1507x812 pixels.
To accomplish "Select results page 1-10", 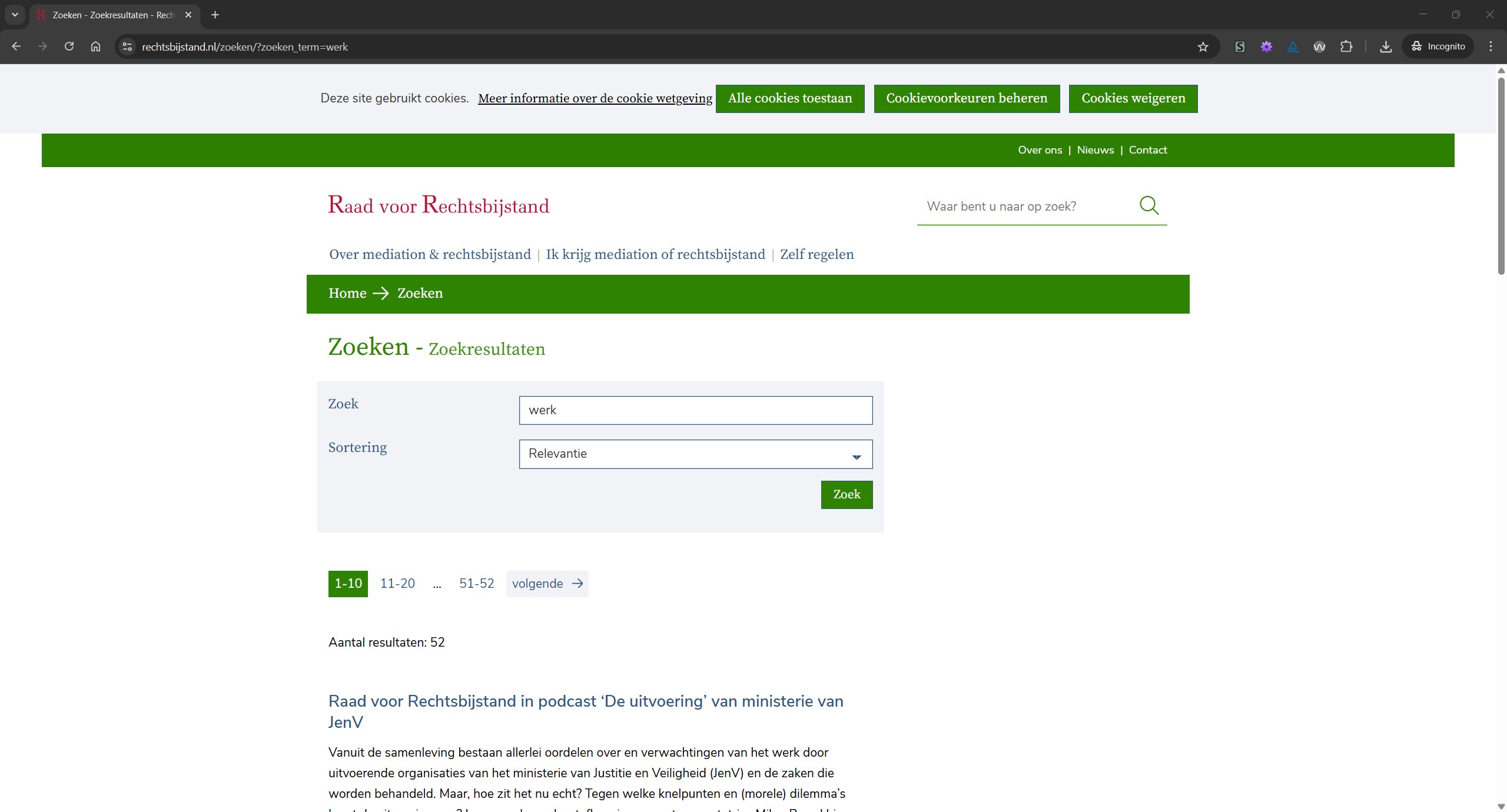I will point(348,584).
